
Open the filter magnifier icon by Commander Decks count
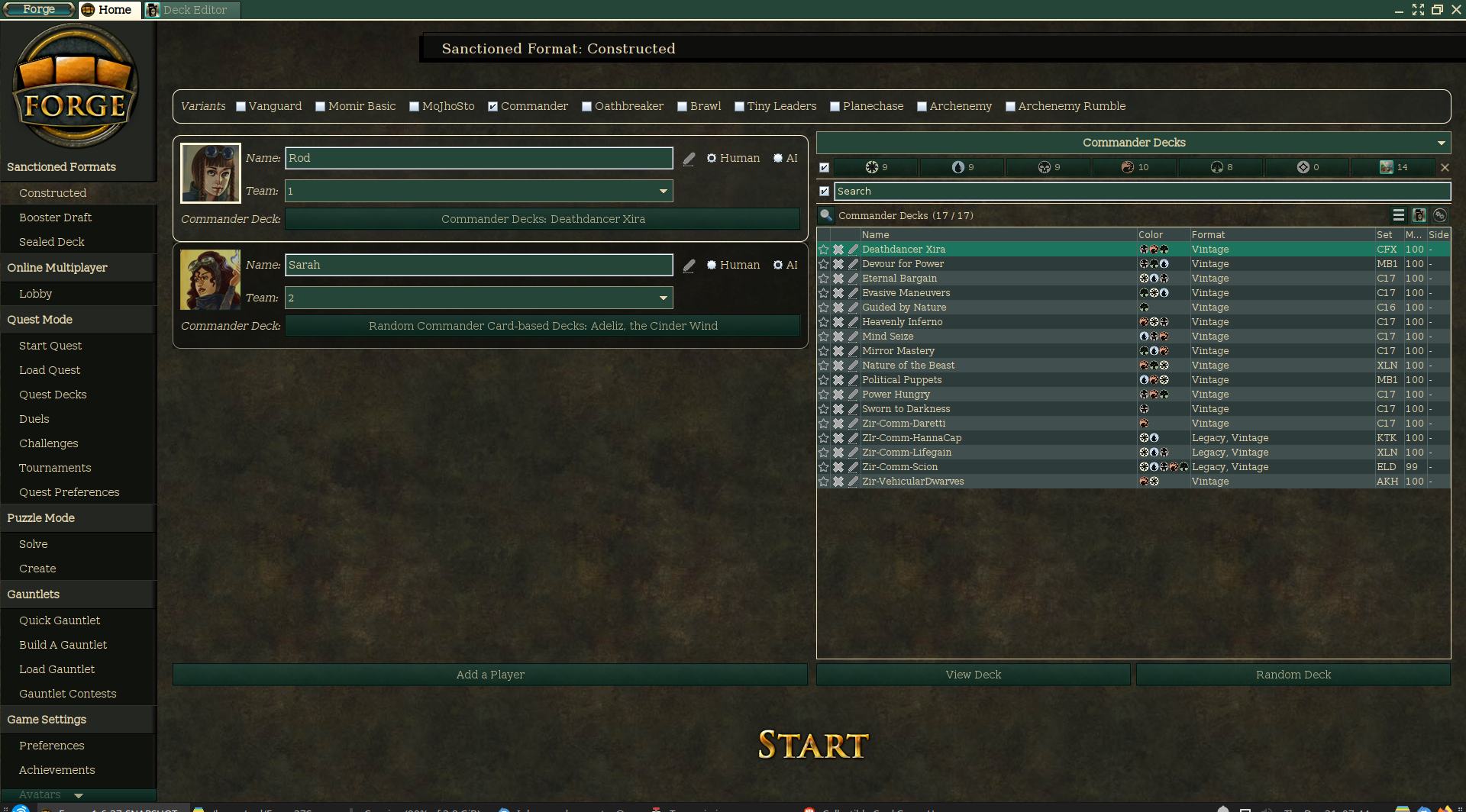[x=826, y=215]
